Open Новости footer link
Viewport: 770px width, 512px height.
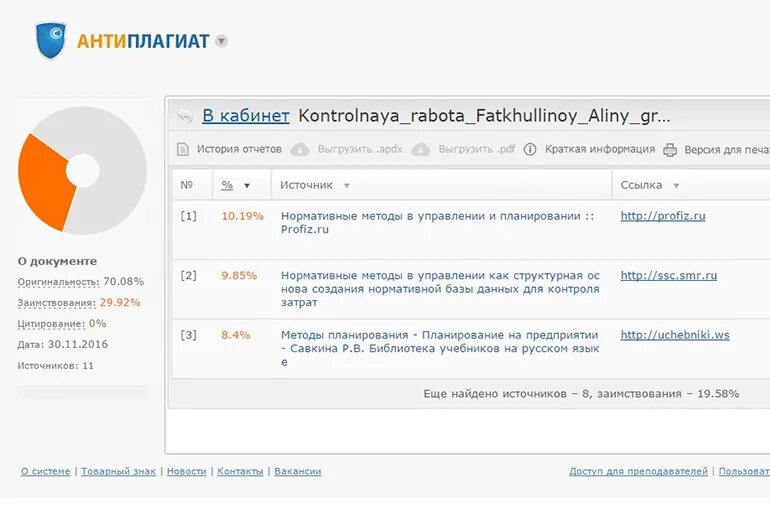pos(187,471)
